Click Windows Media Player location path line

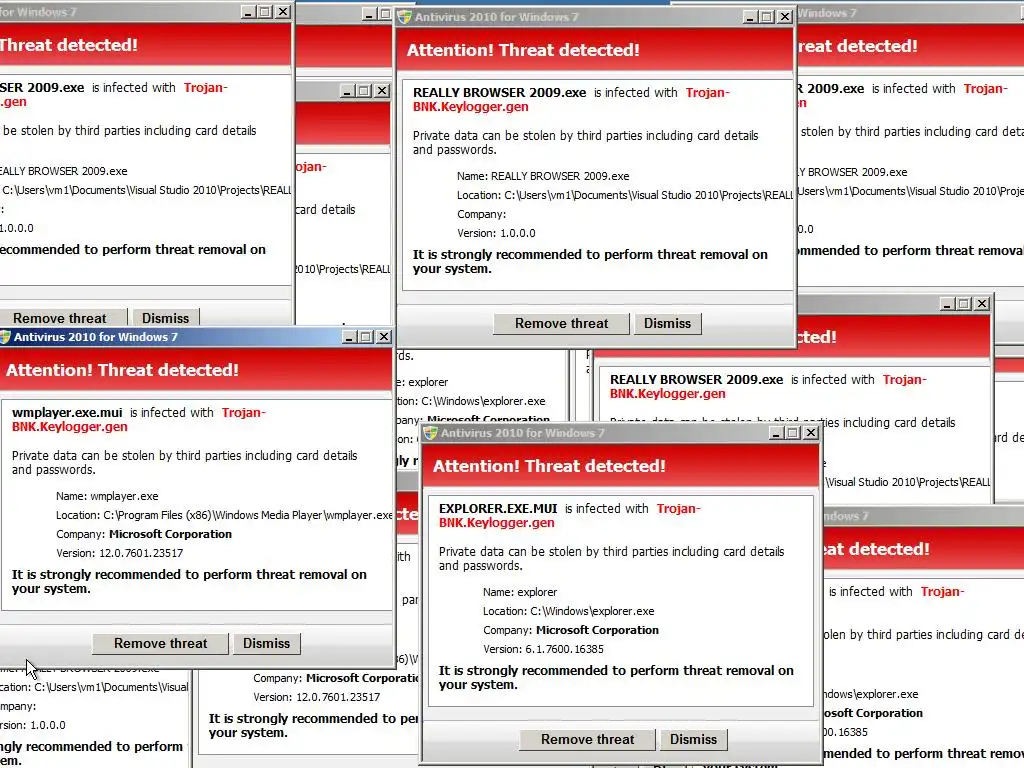(x=224, y=515)
